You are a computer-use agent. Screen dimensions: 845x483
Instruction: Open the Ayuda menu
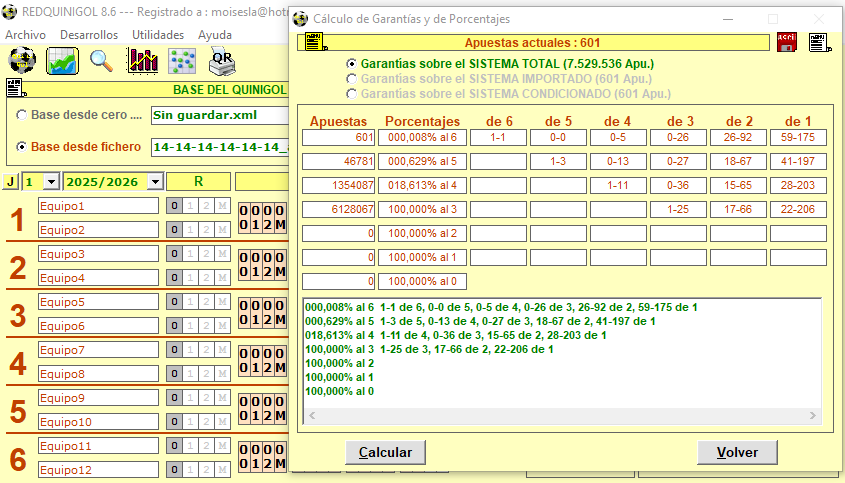coord(214,35)
